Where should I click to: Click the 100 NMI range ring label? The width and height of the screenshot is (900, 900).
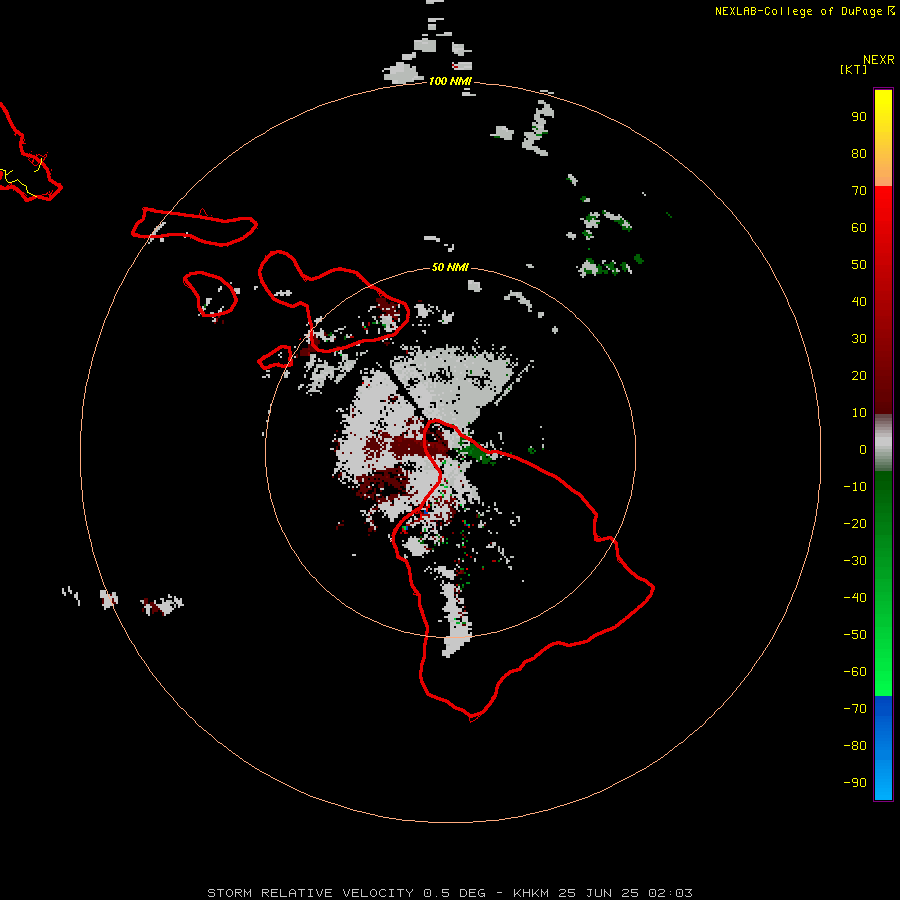(450, 82)
